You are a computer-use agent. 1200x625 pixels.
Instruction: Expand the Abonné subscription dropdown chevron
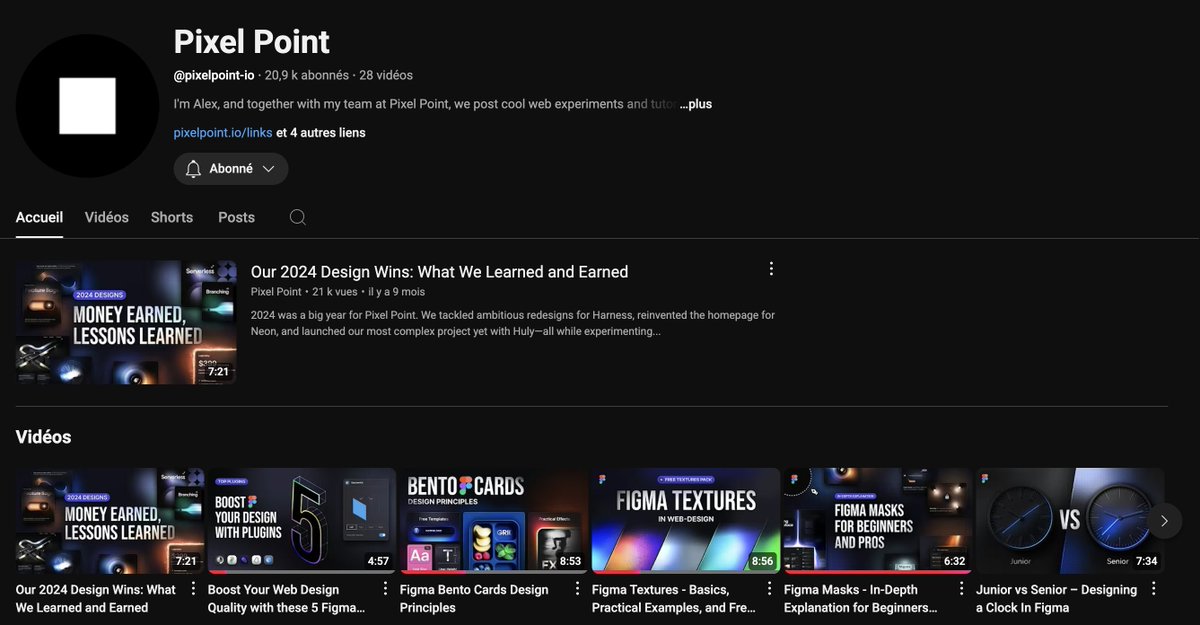click(268, 169)
